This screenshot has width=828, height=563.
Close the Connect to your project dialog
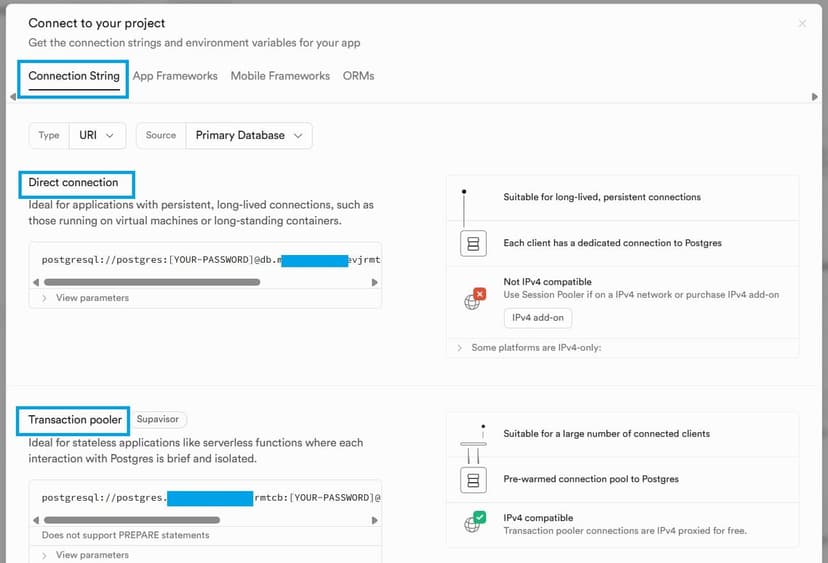802,24
